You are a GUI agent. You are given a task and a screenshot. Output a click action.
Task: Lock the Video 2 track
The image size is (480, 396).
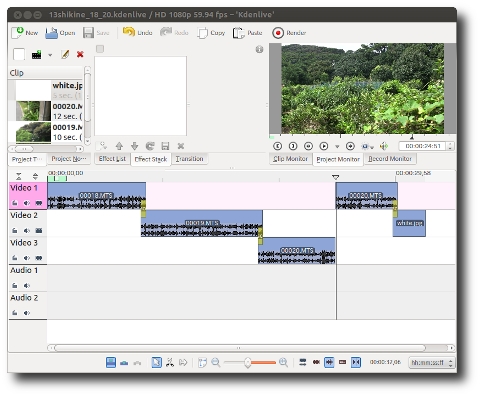[x=15, y=230]
